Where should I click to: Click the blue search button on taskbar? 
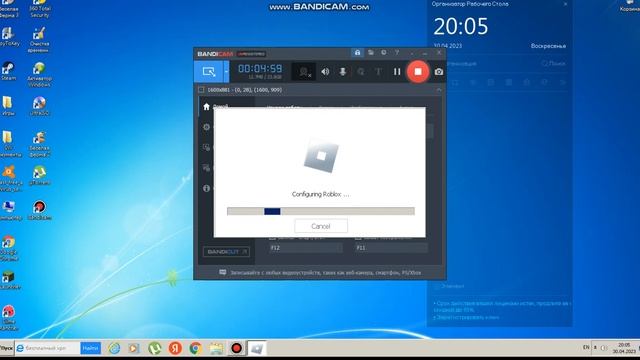click(91, 348)
